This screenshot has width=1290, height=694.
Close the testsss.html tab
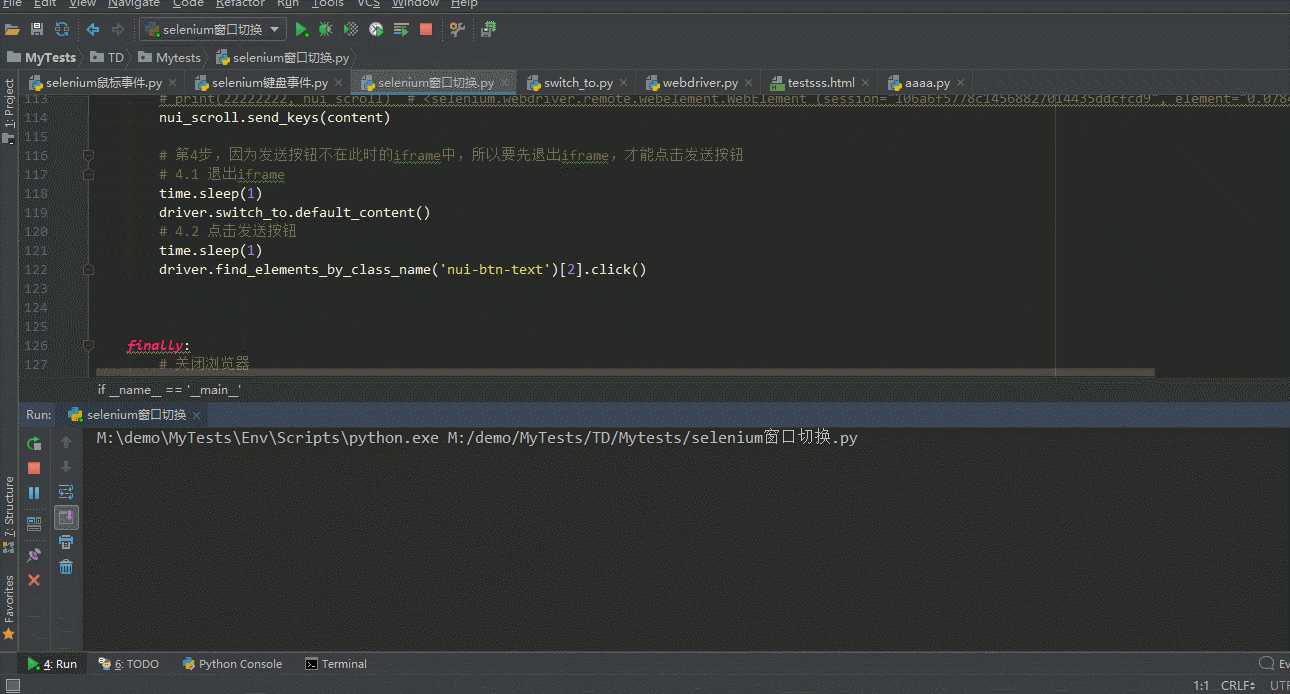point(865,83)
